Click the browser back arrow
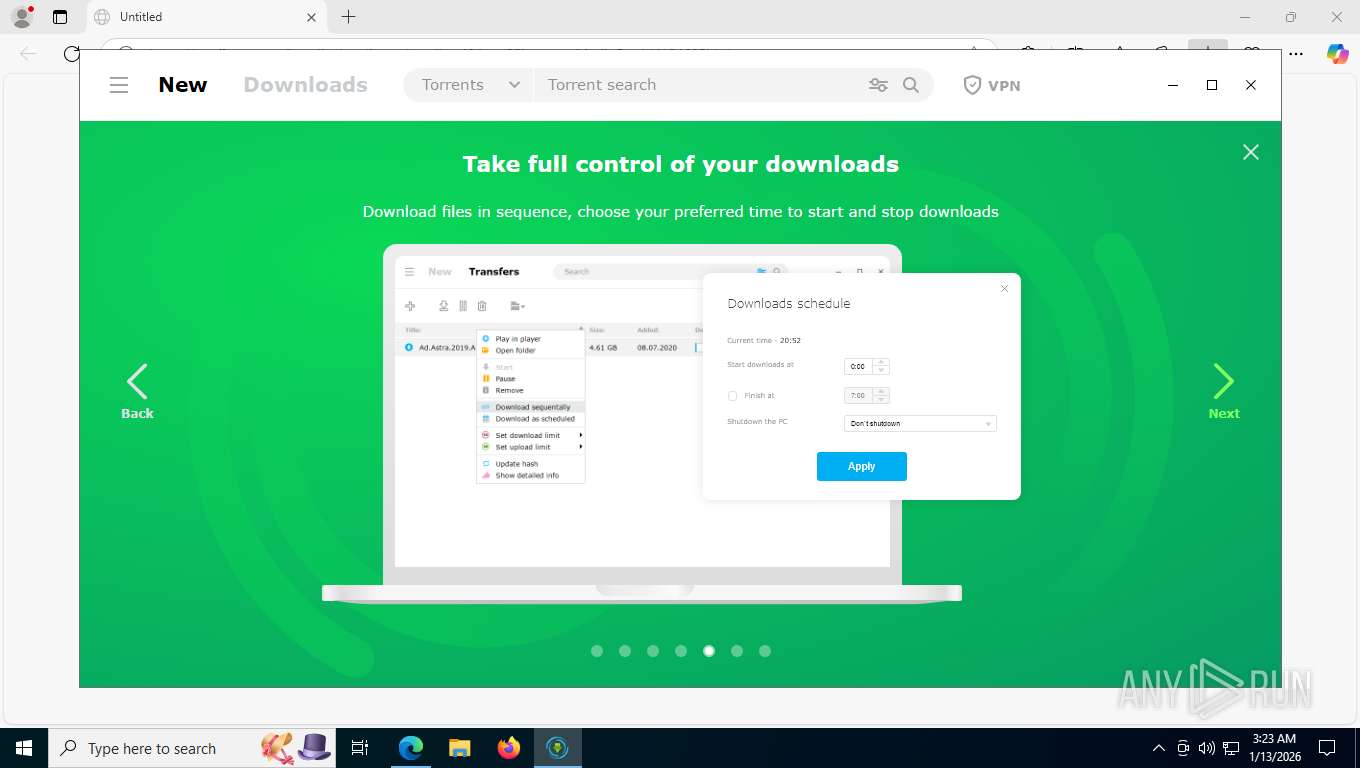The image size is (1360, 768). point(28,54)
